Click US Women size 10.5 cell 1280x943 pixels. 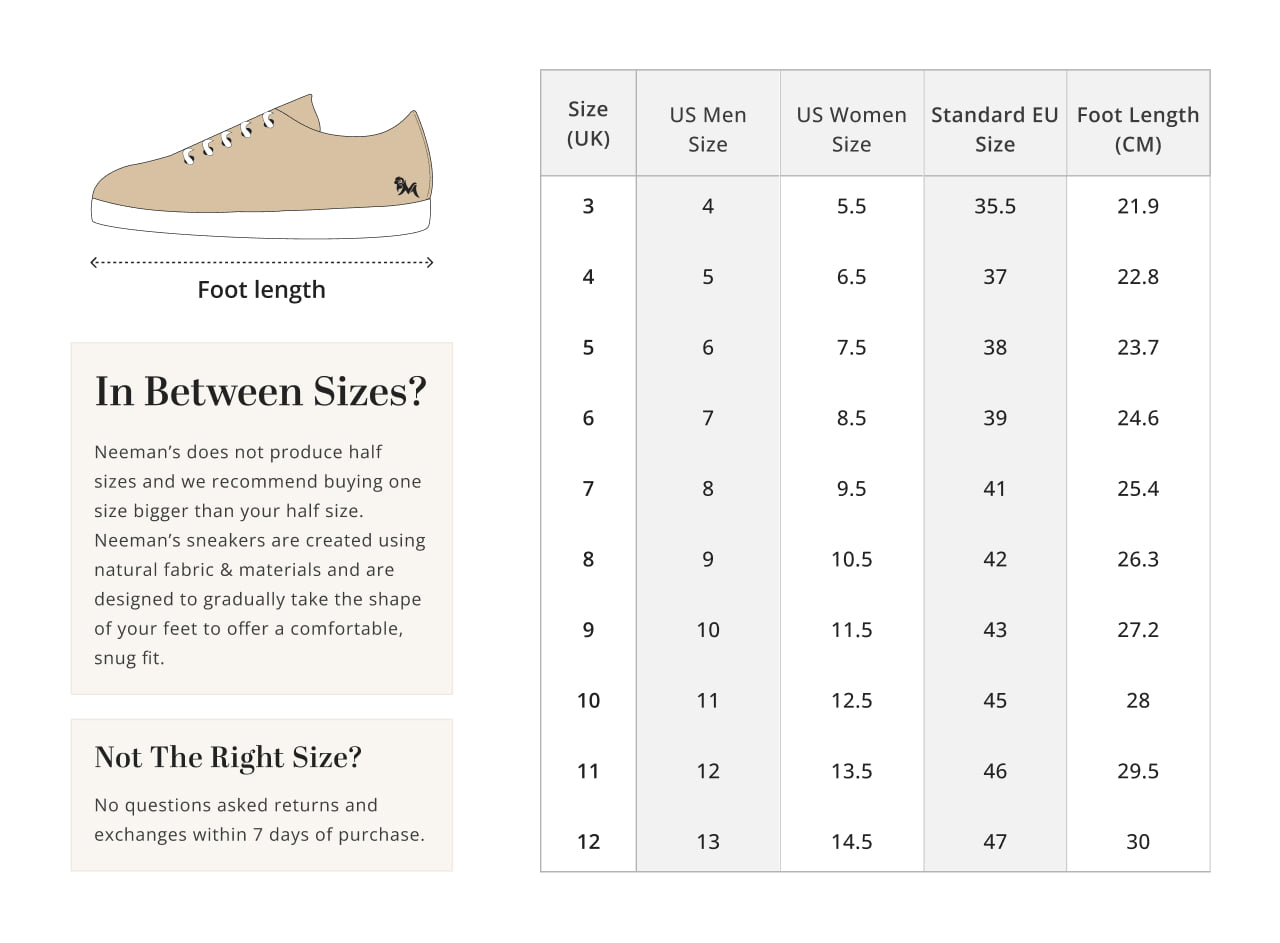pos(851,559)
